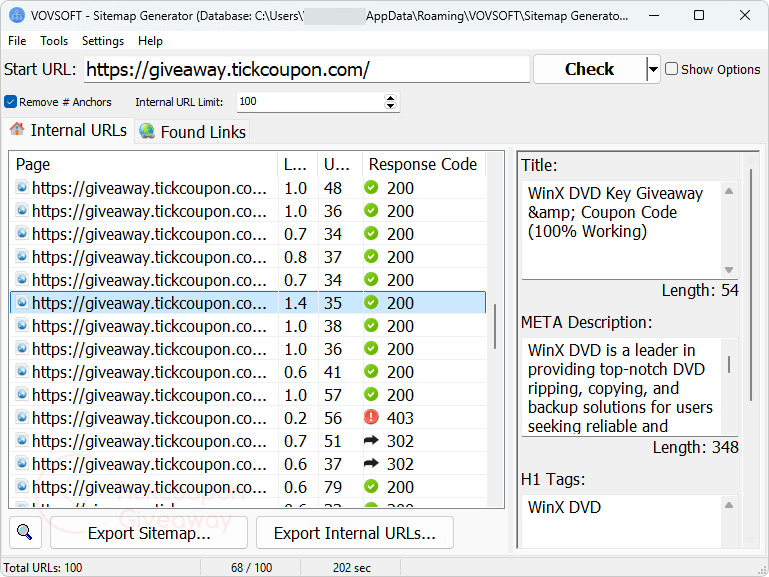Sort by the U... column header

pyautogui.click(x=340, y=164)
